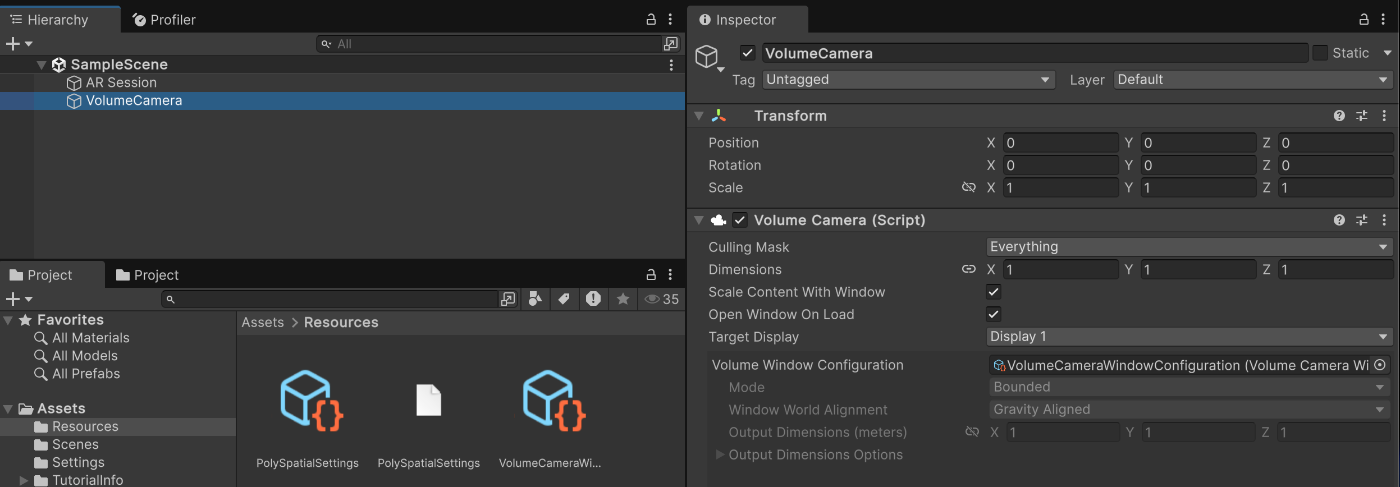Viewport: 1400px width, 487px height.
Task: Click the Hierarchy panel lock icon
Action: tap(652, 20)
